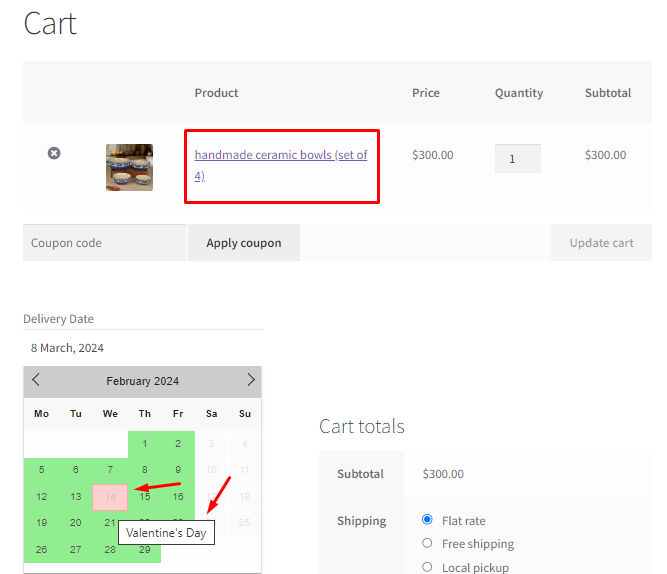Pick February 26 in the calendar
667x574 pixels.
click(41, 550)
